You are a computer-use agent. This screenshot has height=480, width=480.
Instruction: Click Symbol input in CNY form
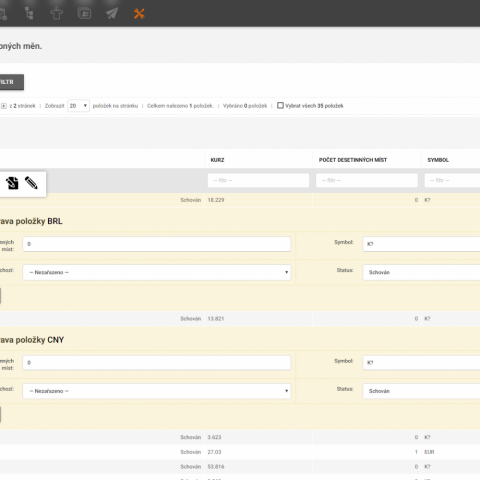point(421,363)
